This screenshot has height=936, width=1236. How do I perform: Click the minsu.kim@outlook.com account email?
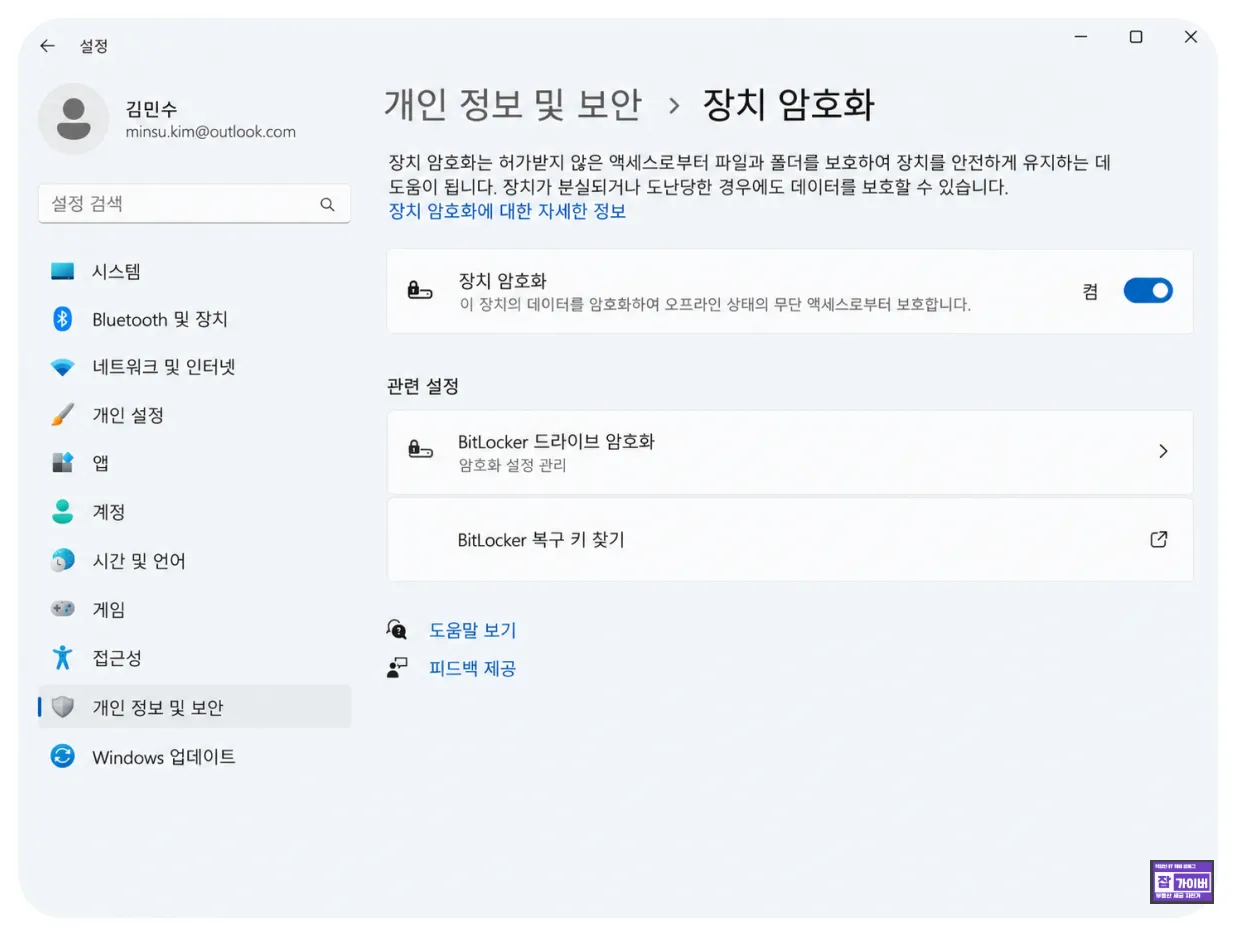point(210,132)
